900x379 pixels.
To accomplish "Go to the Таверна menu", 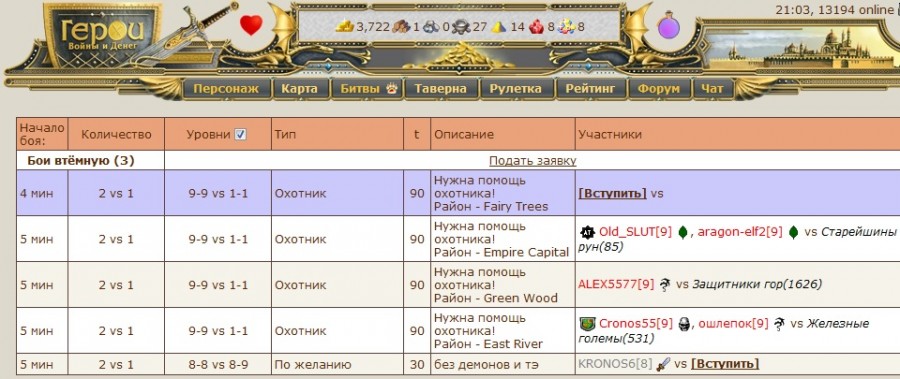I will point(441,89).
